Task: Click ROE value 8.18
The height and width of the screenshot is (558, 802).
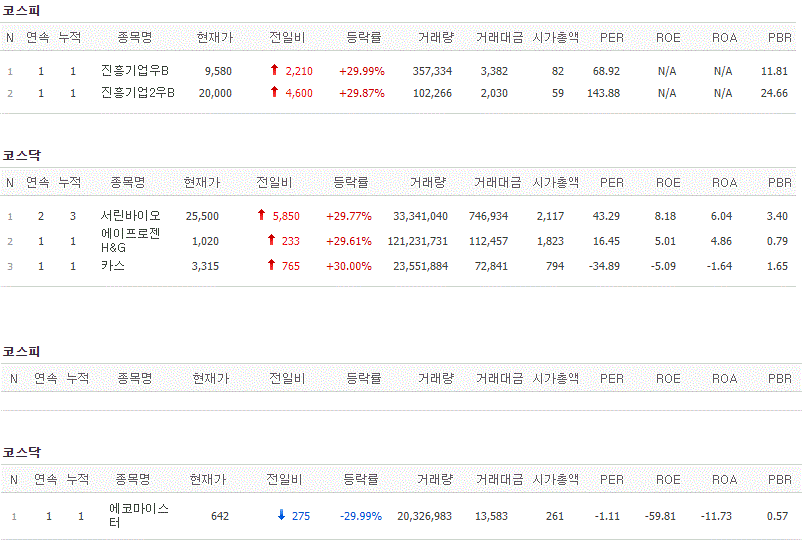Action: point(665,216)
